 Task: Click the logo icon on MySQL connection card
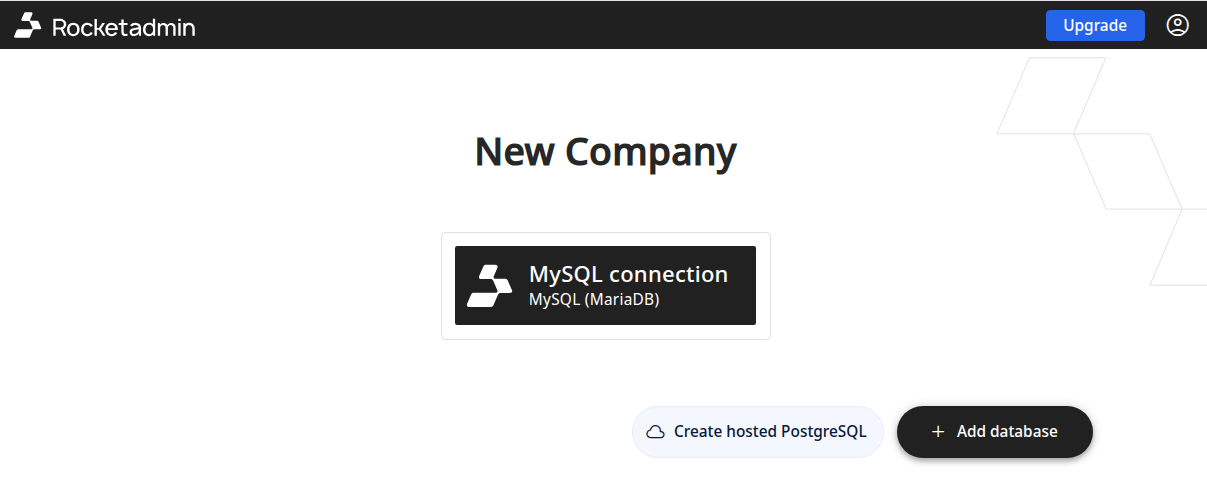pyautogui.click(x=489, y=286)
